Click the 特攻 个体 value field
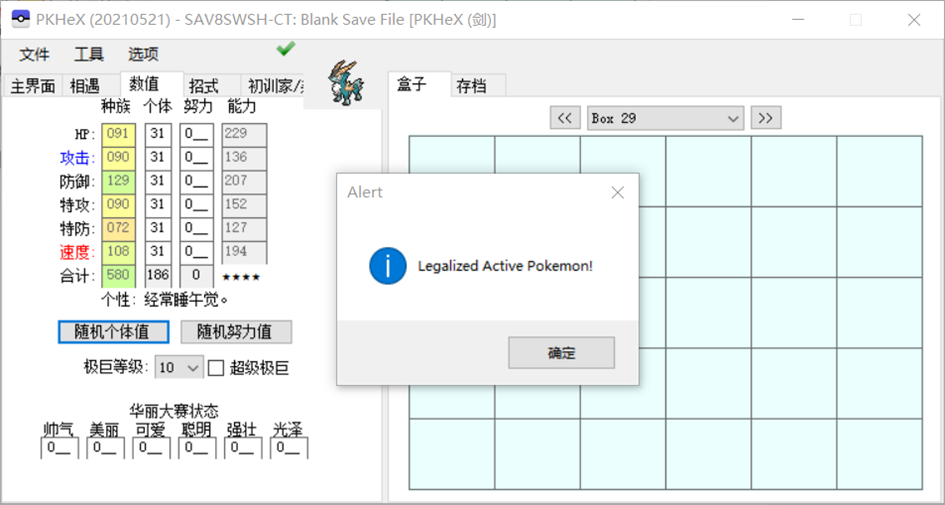Screen dimensions: 945x505 (158, 205)
